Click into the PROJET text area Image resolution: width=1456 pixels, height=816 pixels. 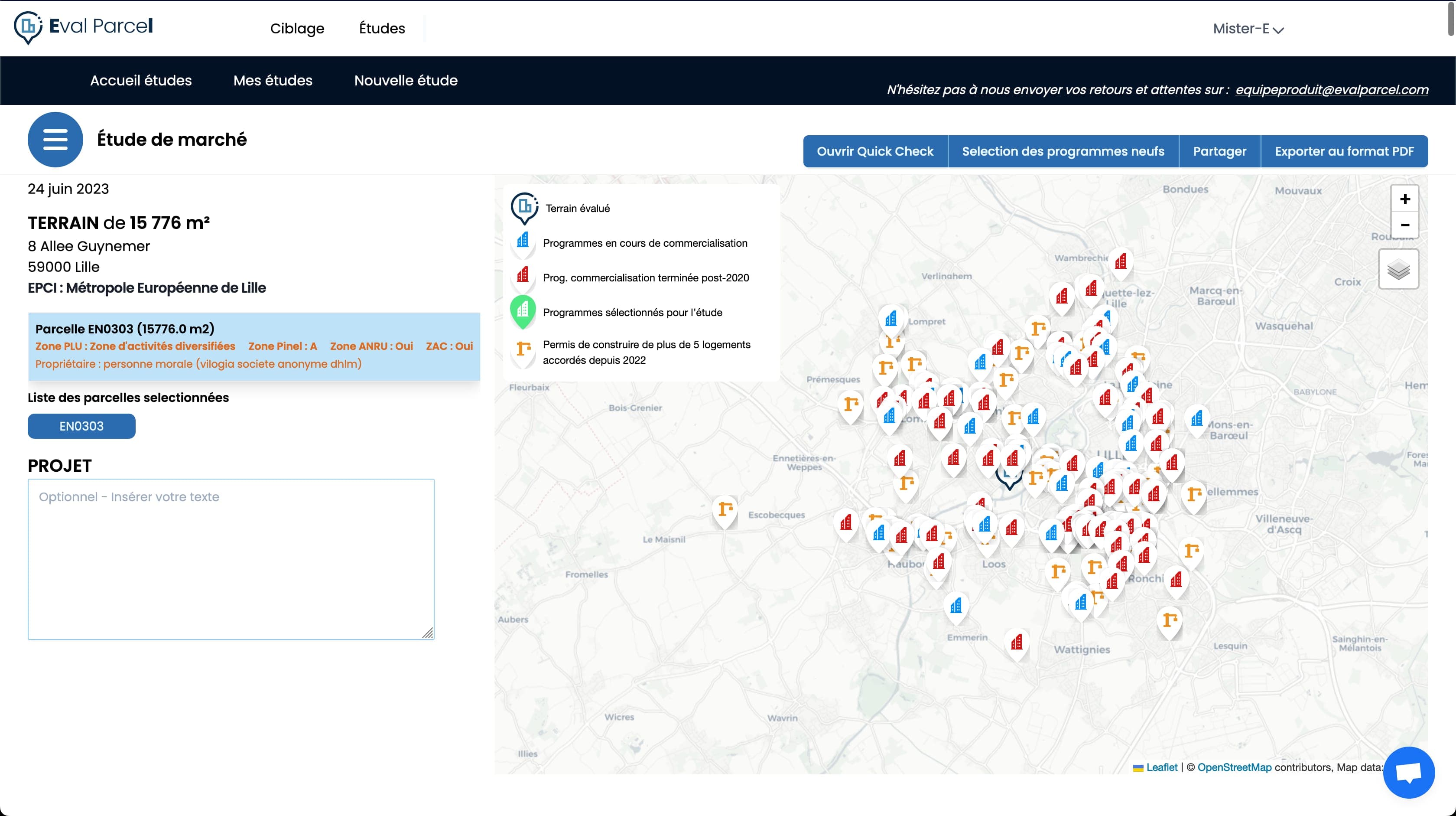pyautogui.click(x=231, y=559)
